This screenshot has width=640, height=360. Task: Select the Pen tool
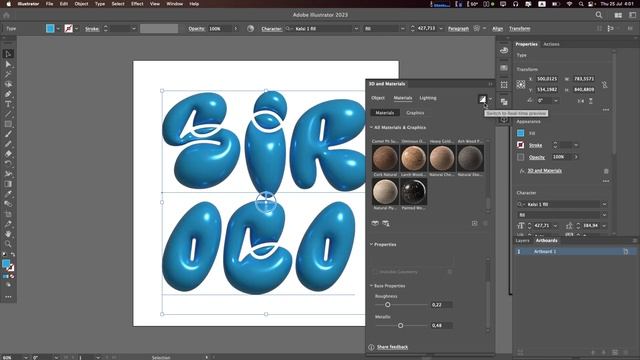tap(8, 94)
